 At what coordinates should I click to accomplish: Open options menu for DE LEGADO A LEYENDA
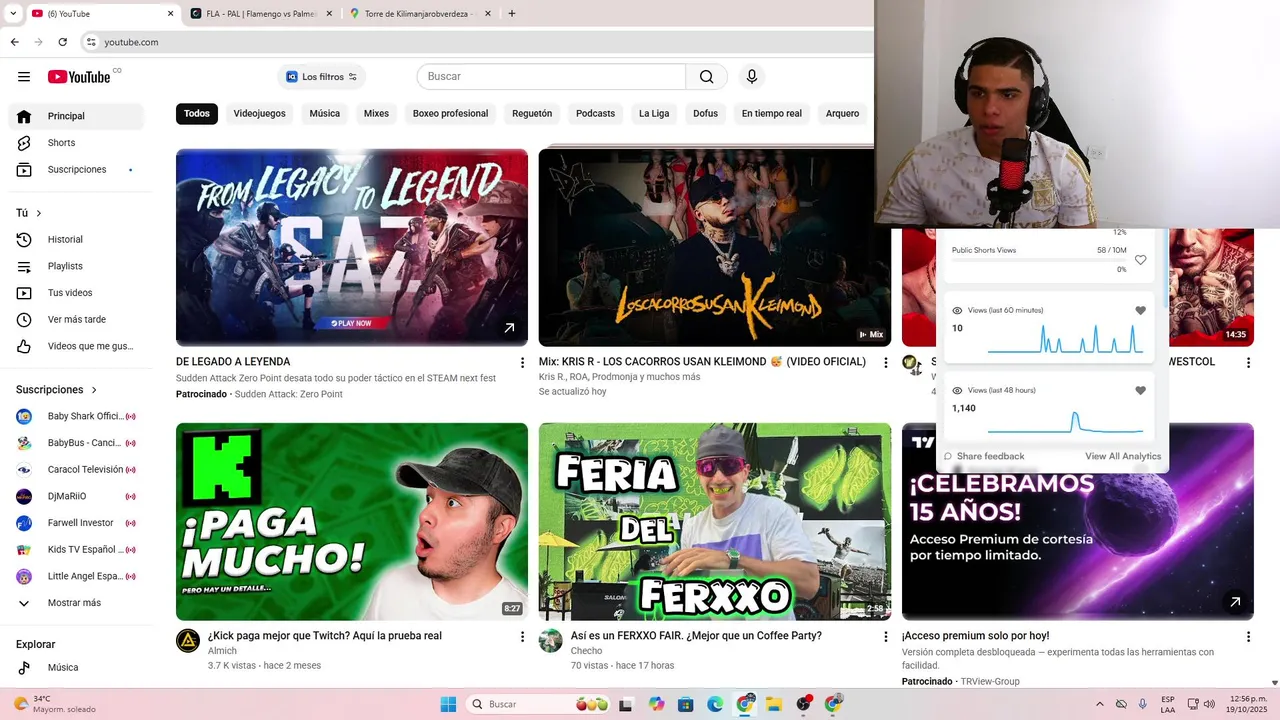pos(522,363)
